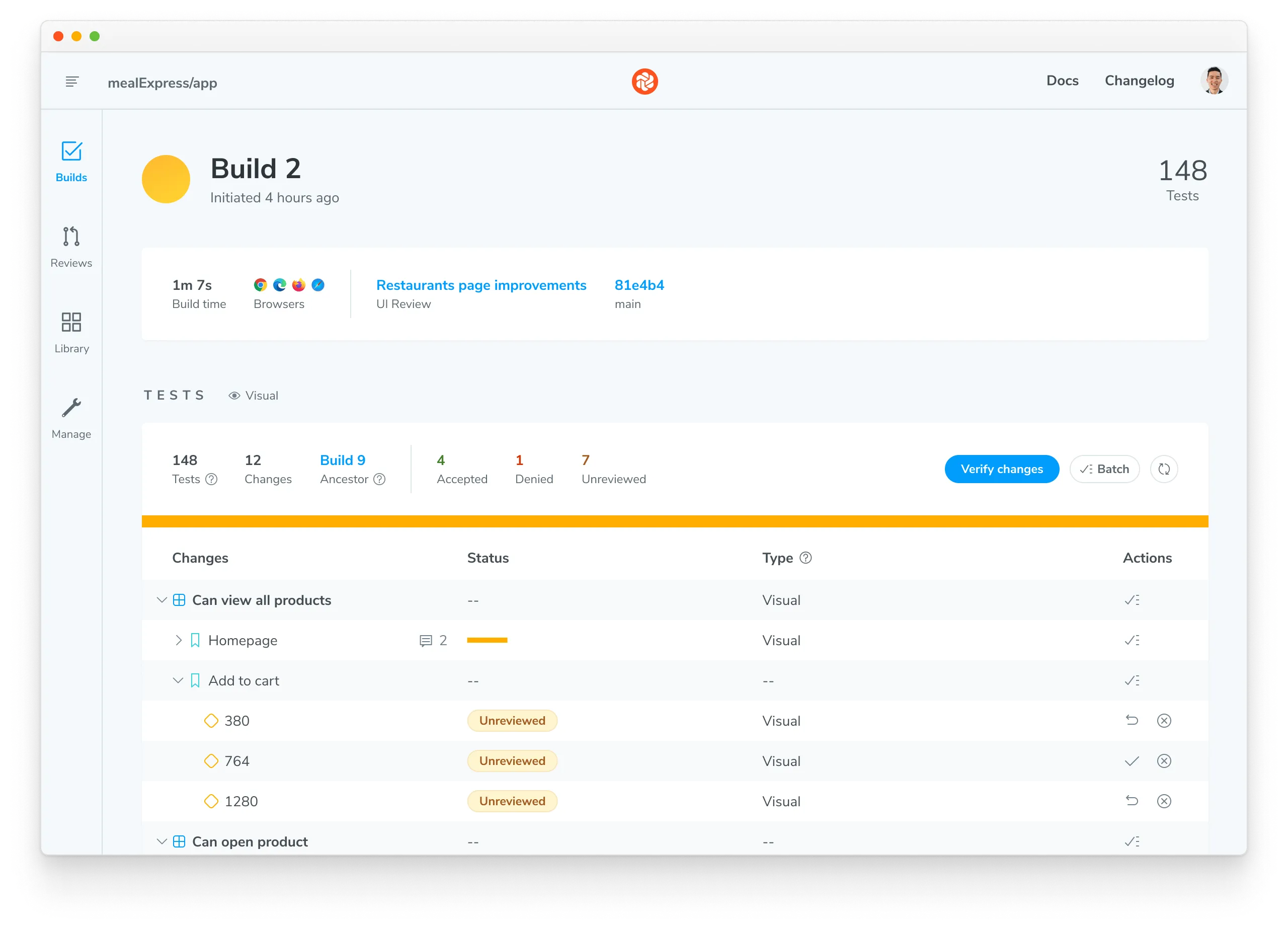Viewport: 1288px width, 926px height.
Task: Click the Verify changes button
Action: point(1000,468)
